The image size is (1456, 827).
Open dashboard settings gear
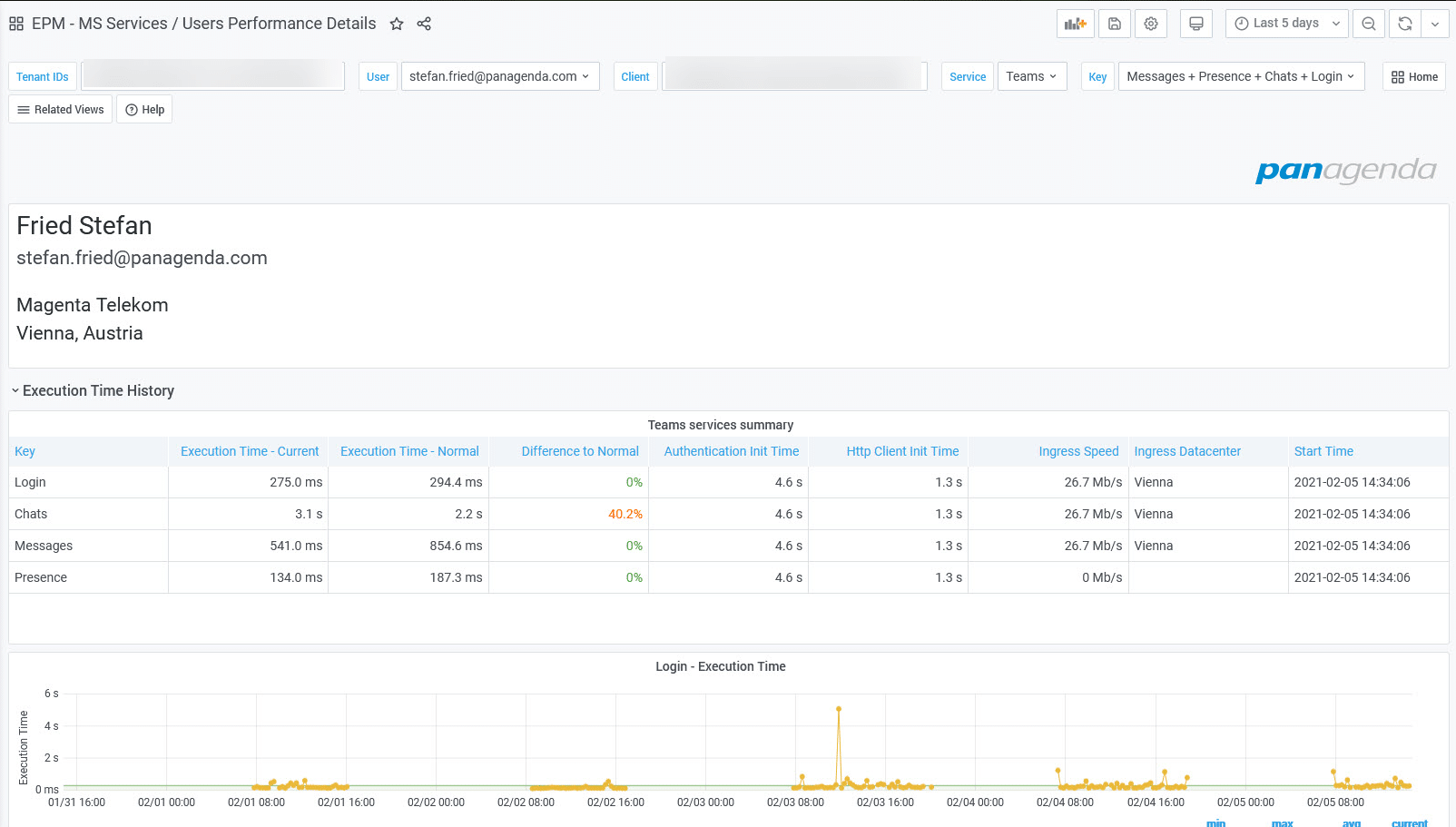point(1151,24)
